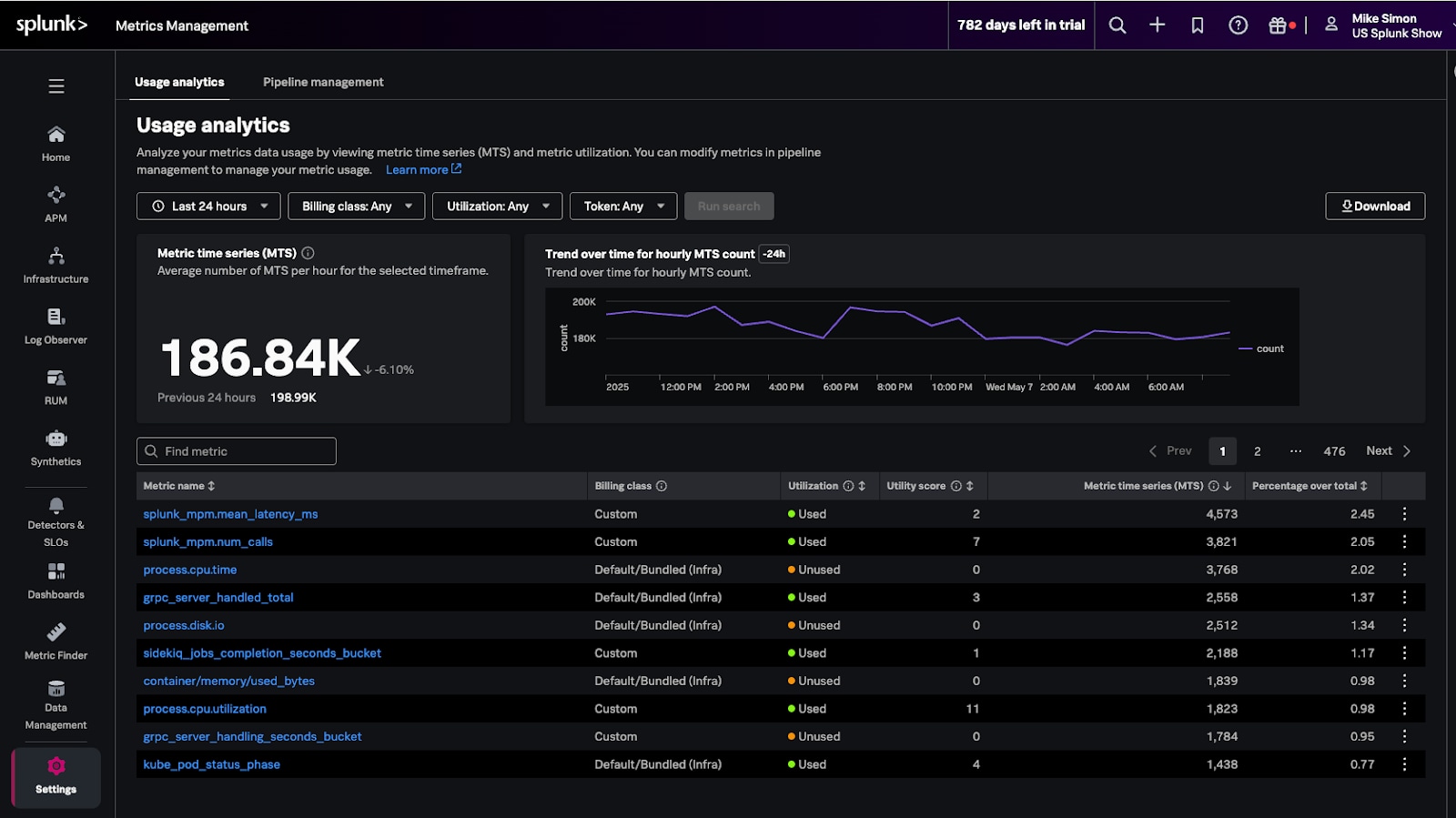This screenshot has height=818, width=1456.
Task: Click the count legend entry on chart
Action: 1261,348
